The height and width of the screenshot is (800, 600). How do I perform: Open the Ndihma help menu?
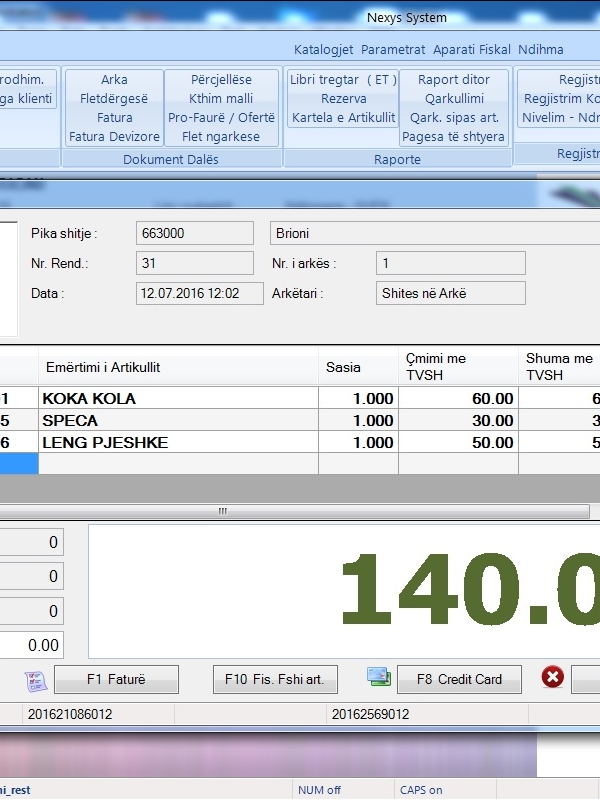click(x=540, y=49)
